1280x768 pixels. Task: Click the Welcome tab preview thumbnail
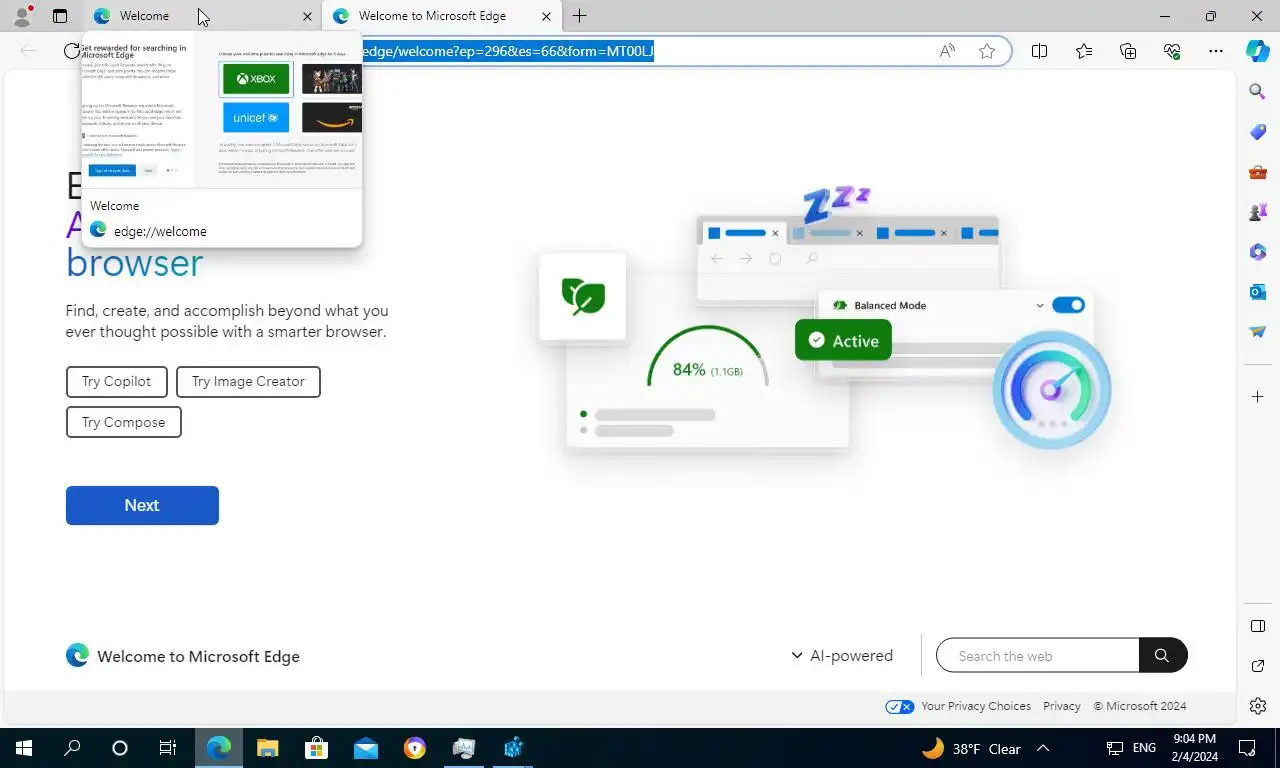[221, 112]
